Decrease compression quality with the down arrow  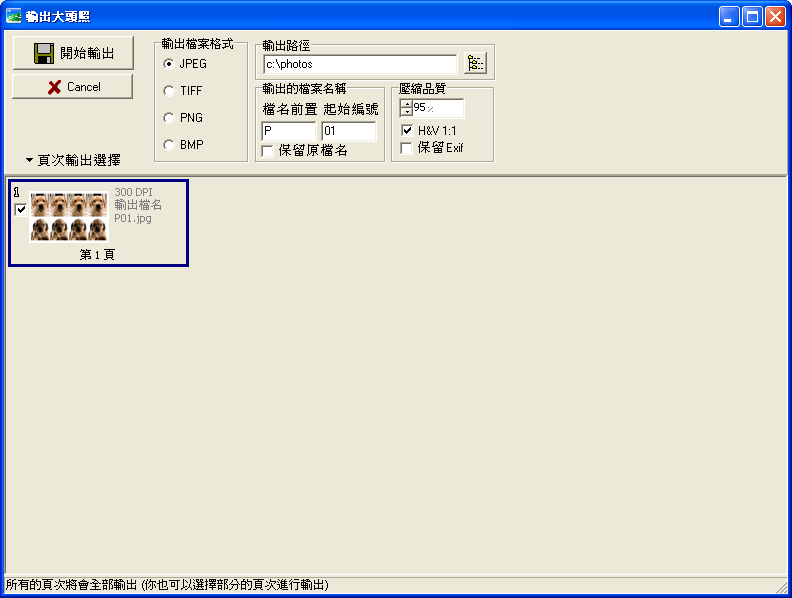405,112
